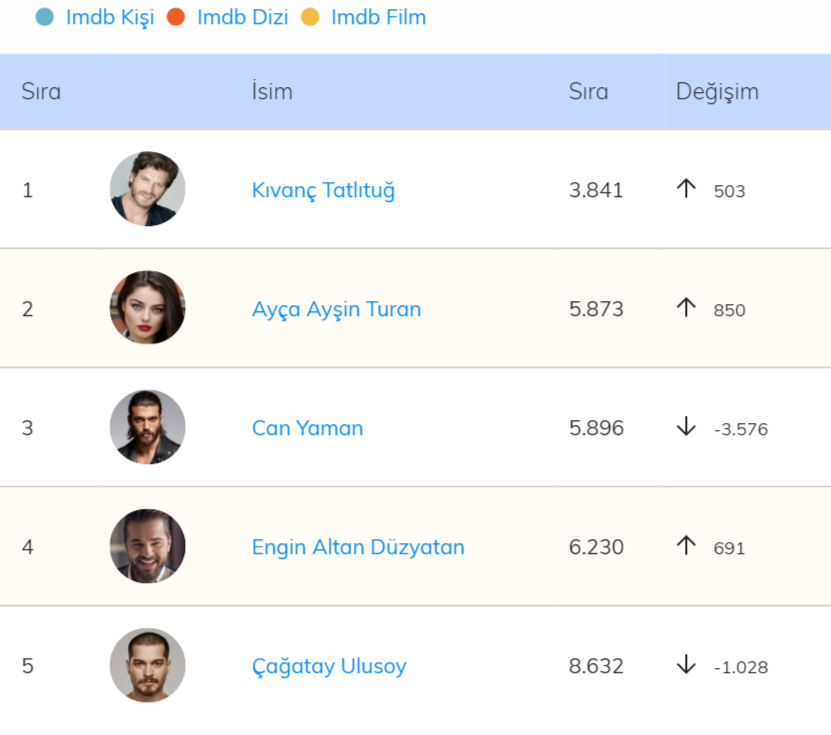Open the Kıvanç Tatlıtuğ name link

[x=323, y=190]
